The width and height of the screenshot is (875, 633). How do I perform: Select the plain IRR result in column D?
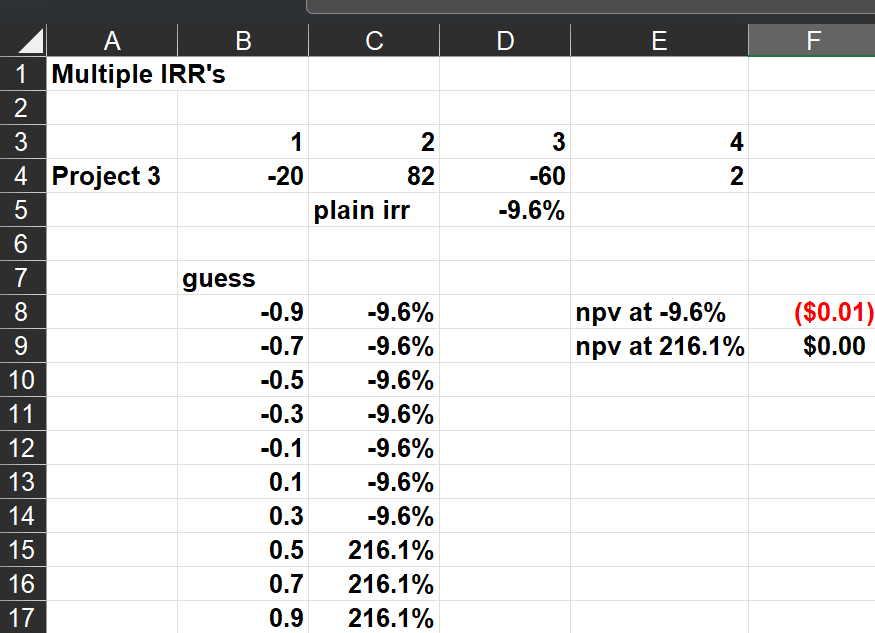(505, 211)
